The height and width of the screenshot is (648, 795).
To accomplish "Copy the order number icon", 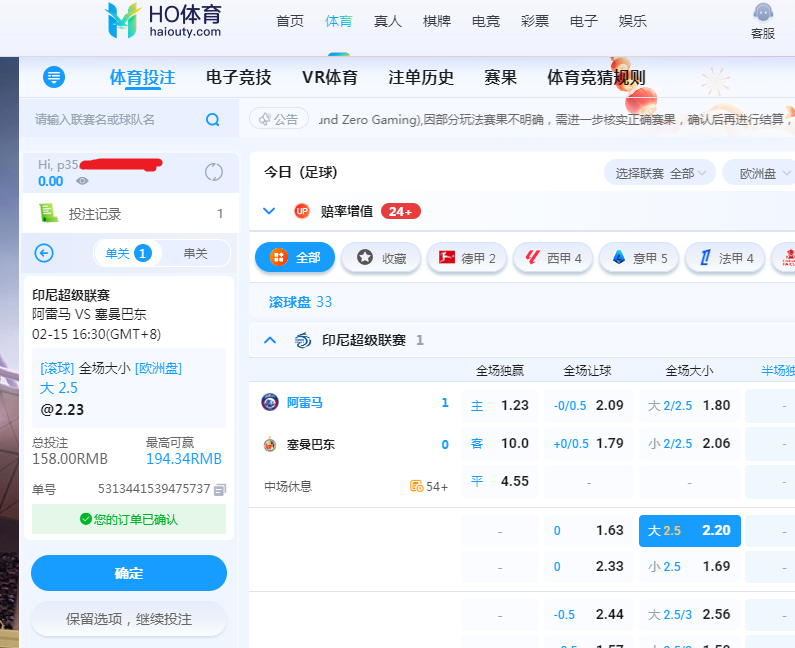I will (220, 489).
